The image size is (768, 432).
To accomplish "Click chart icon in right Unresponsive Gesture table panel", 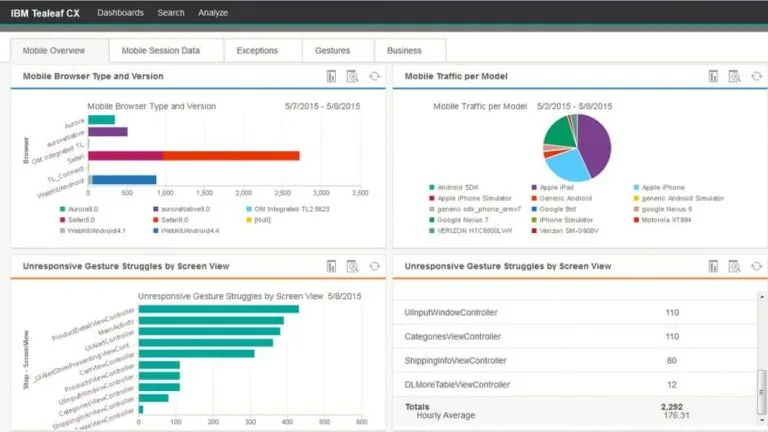I will coord(713,266).
